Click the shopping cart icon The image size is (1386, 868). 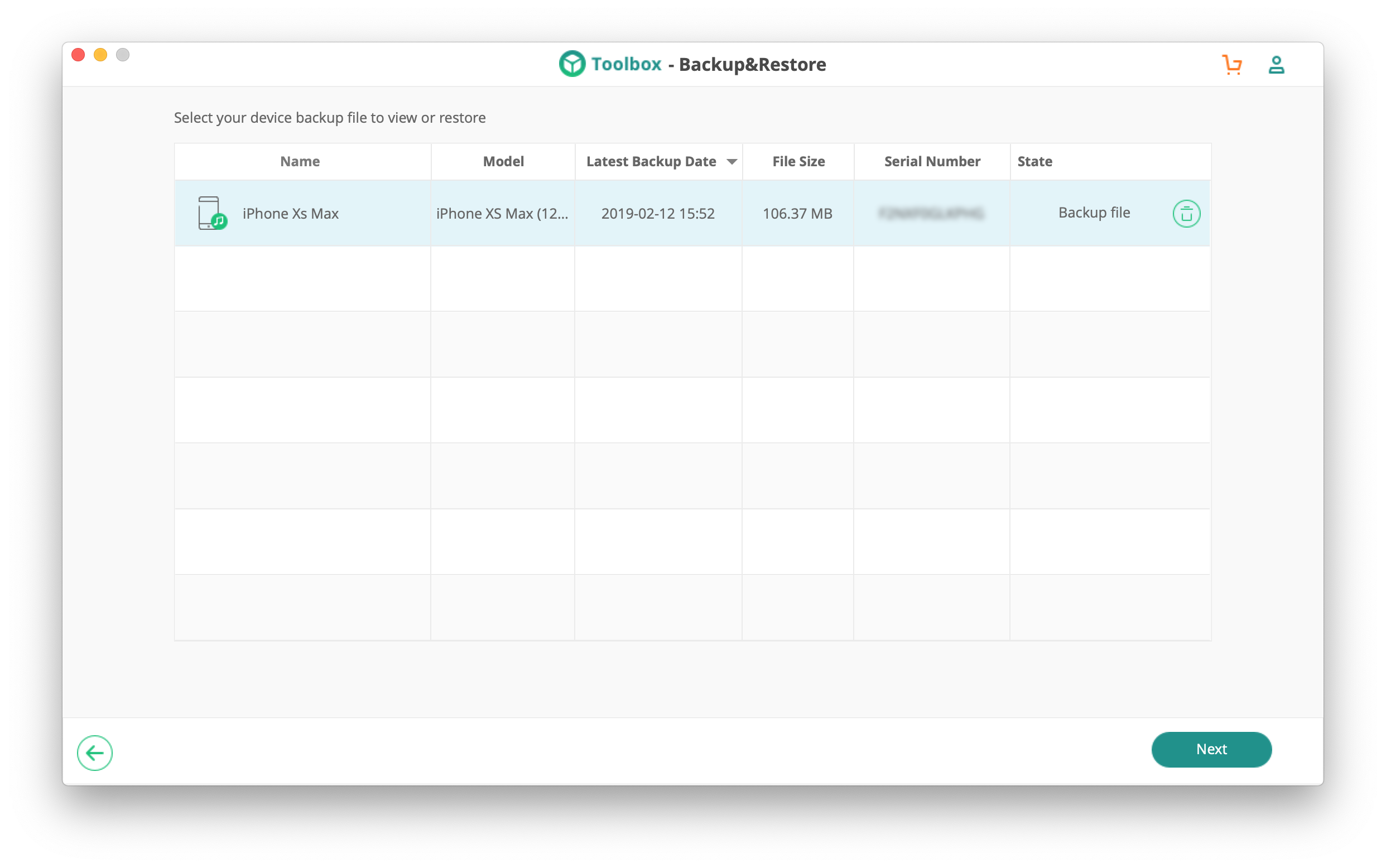pos(1231,64)
